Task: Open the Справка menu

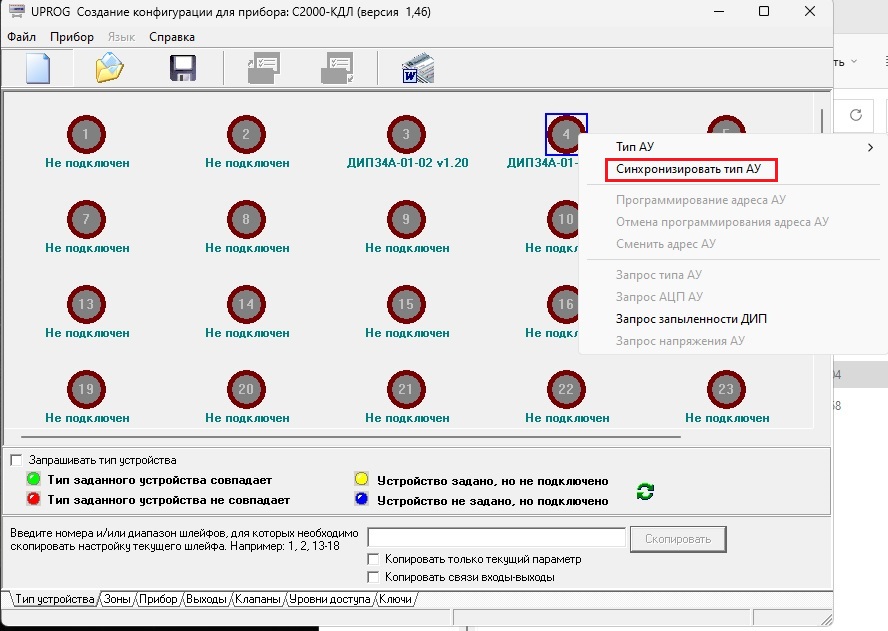Action: coord(172,37)
